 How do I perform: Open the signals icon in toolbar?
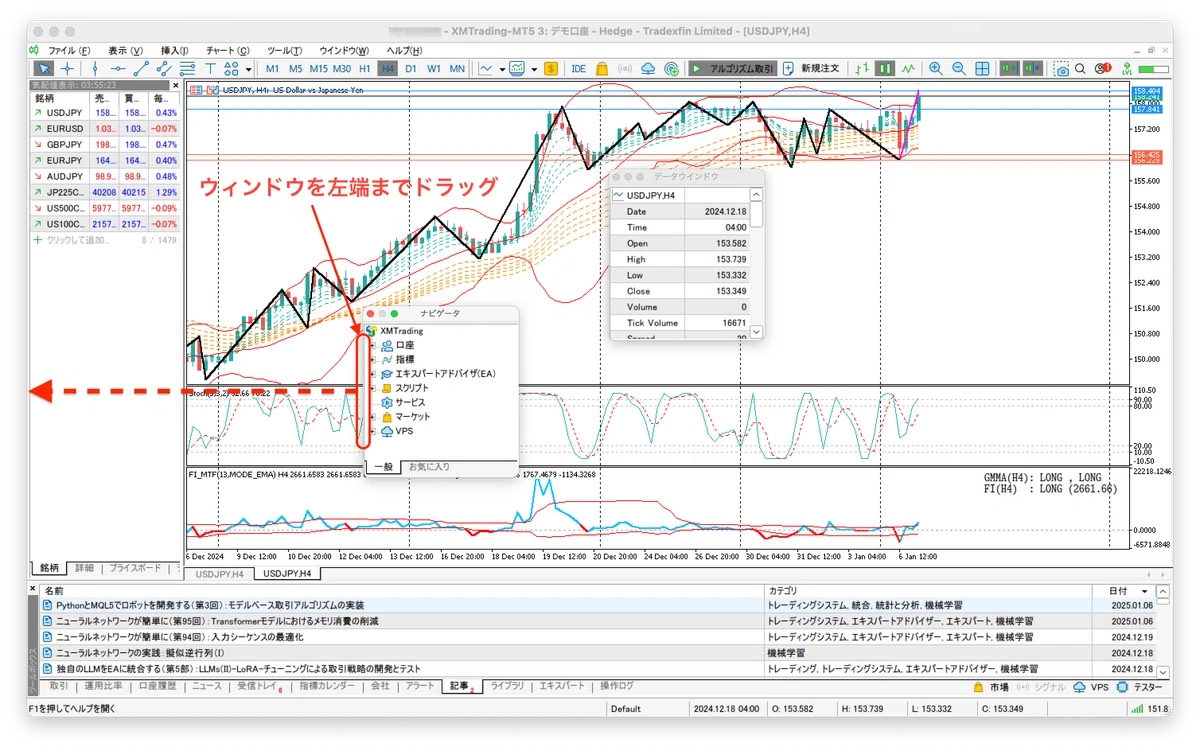tap(625, 69)
